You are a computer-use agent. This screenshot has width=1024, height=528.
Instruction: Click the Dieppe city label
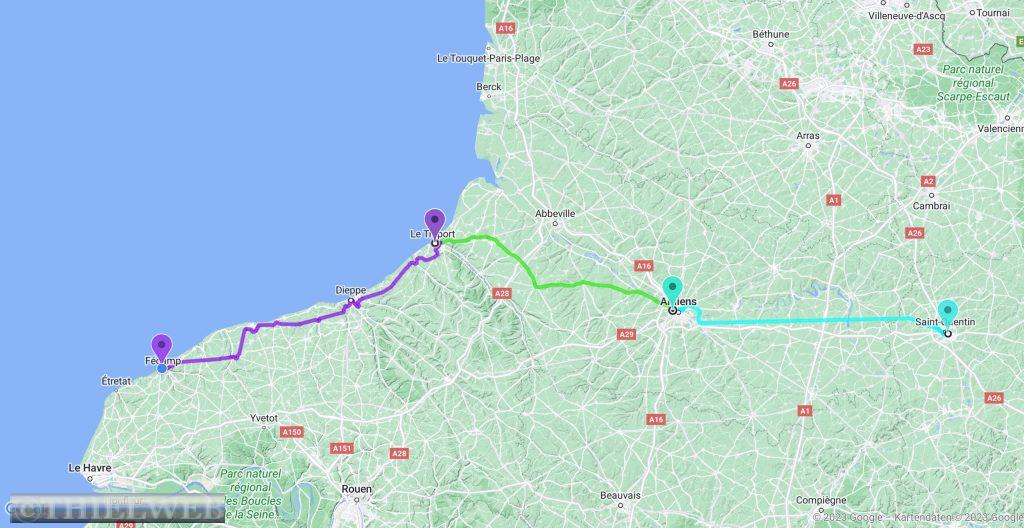[351, 290]
